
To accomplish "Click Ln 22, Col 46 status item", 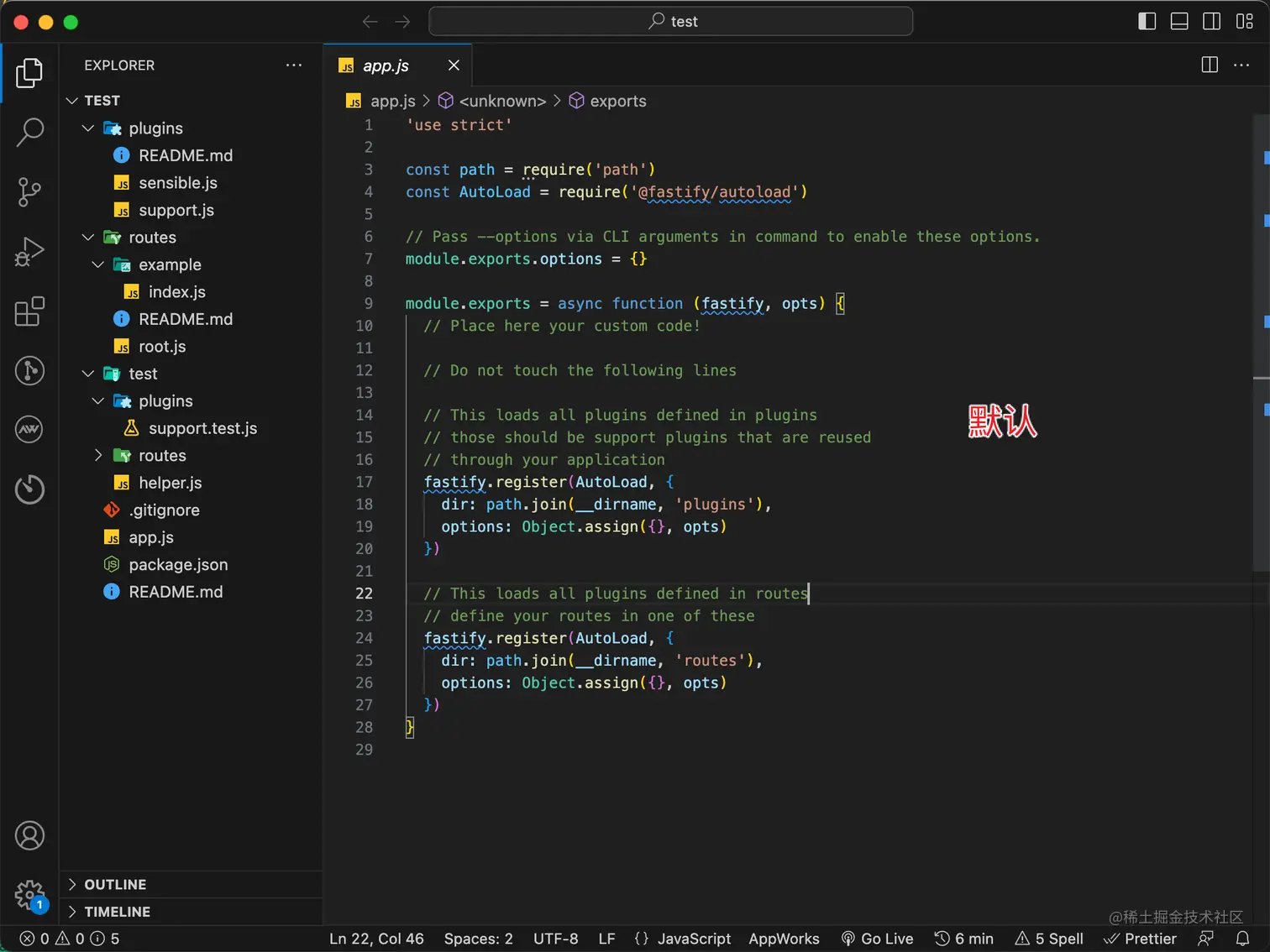I will click(376, 939).
